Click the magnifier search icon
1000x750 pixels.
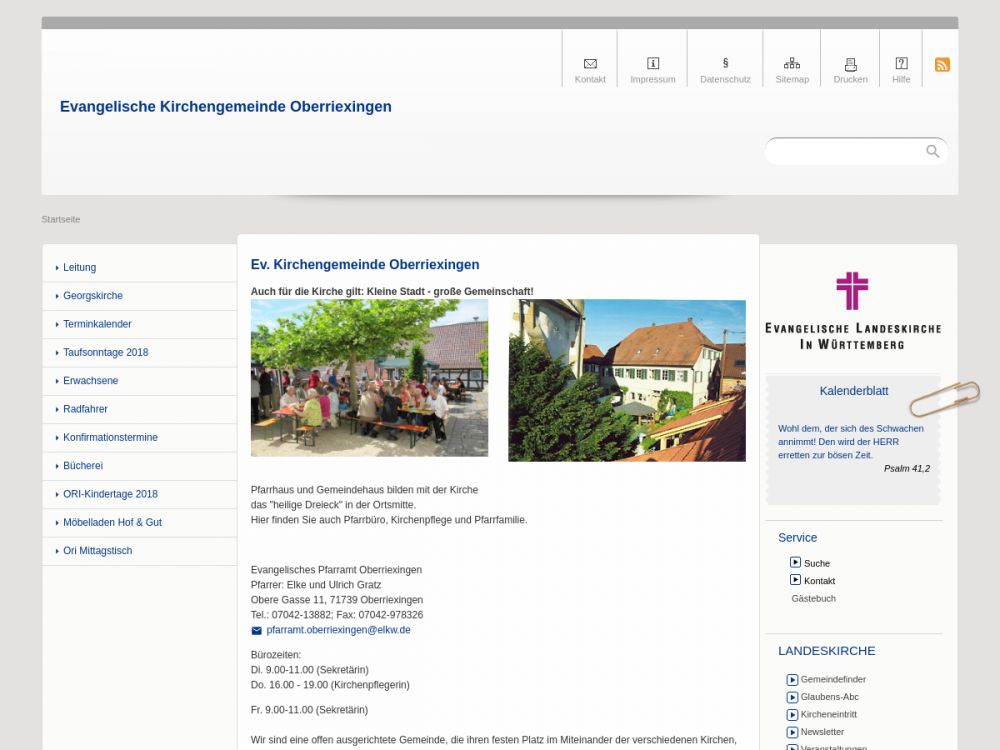[933, 152]
